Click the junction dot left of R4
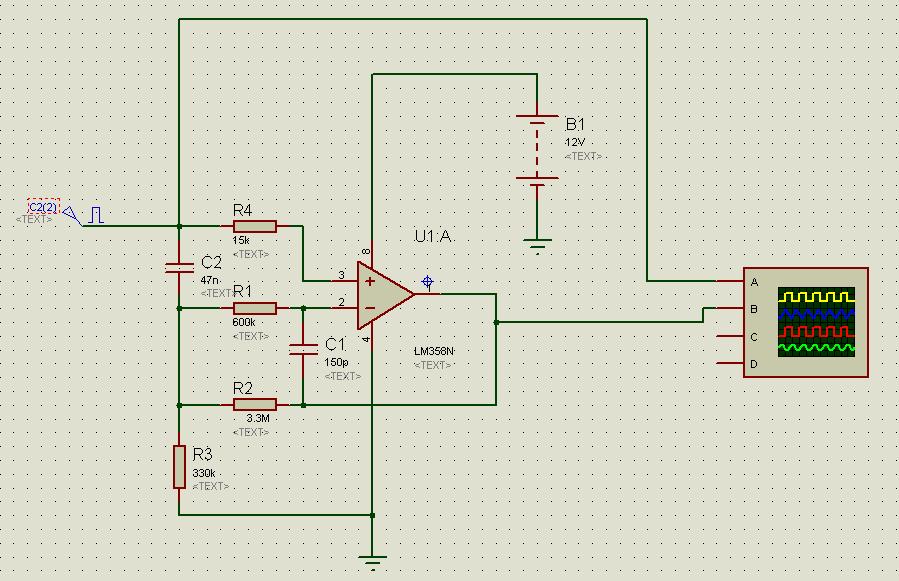The image size is (899, 581). [179, 226]
